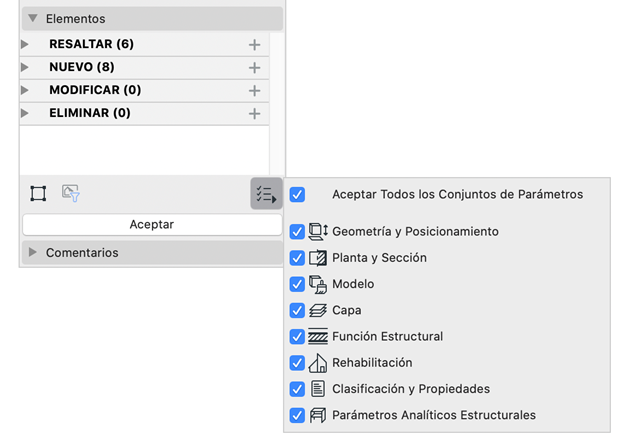
Task: Toggle Geometría y Posicionamiento checkbox
Action: click(297, 232)
